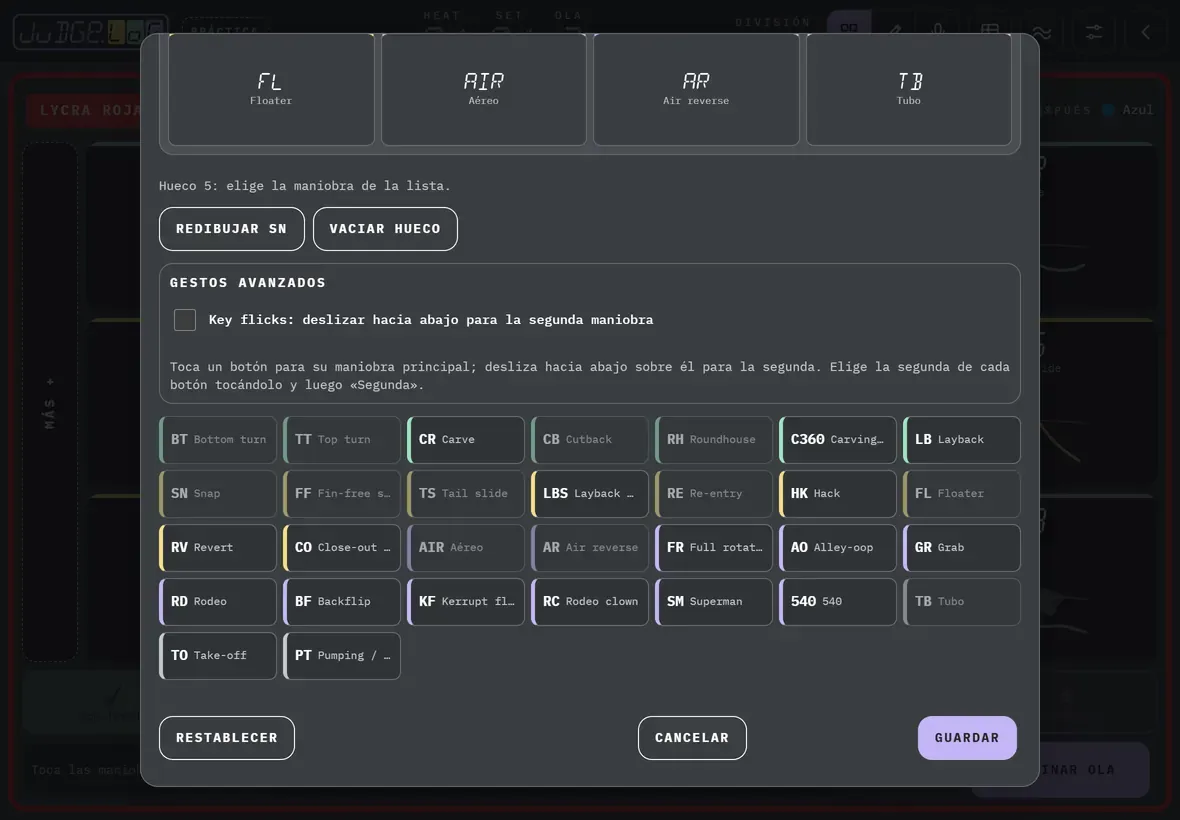
Task: Choose the TT Top turn maneuver
Action: click(x=342, y=439)
